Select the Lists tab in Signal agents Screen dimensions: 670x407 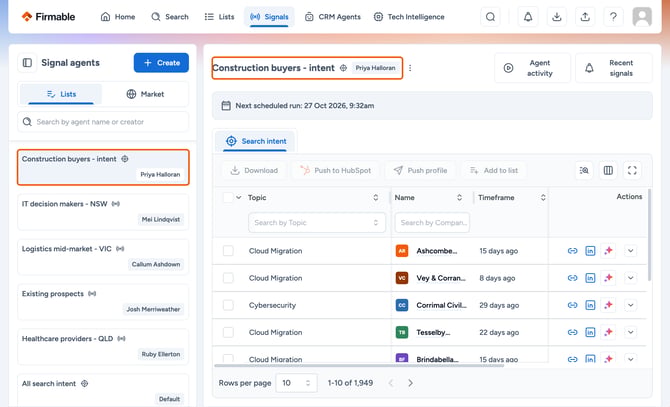61,94
